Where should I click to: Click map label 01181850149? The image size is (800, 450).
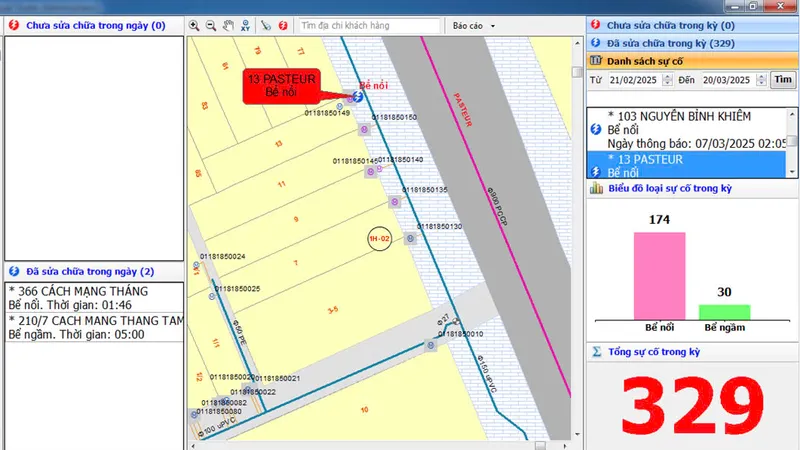coord(327,113)
